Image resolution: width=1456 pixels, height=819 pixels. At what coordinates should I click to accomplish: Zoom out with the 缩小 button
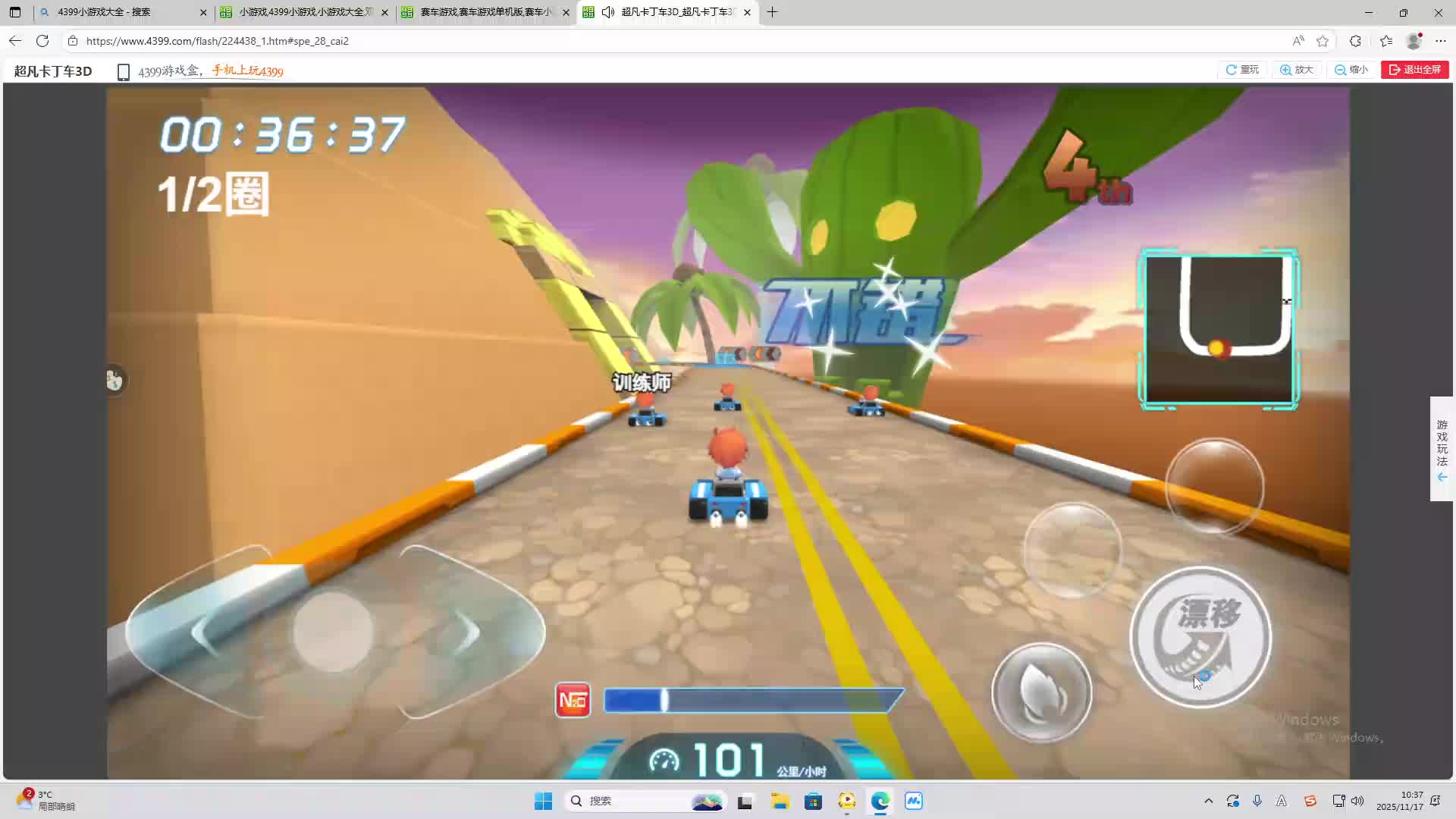(x=1351, y=70)
